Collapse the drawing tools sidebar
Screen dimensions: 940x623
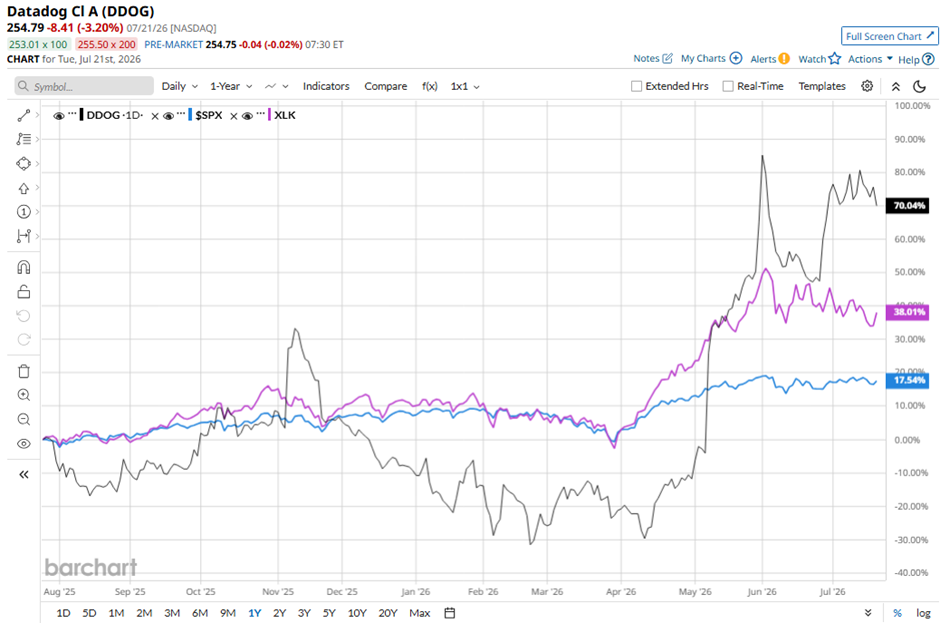tap(23, 474)
